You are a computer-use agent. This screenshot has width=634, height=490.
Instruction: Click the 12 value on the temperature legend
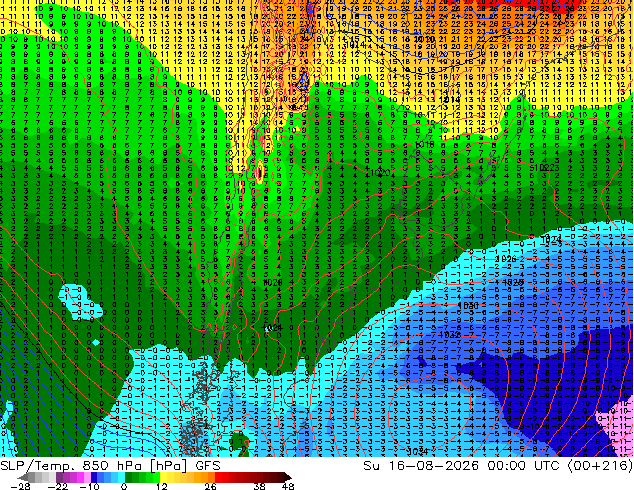(x=162, y=486)
